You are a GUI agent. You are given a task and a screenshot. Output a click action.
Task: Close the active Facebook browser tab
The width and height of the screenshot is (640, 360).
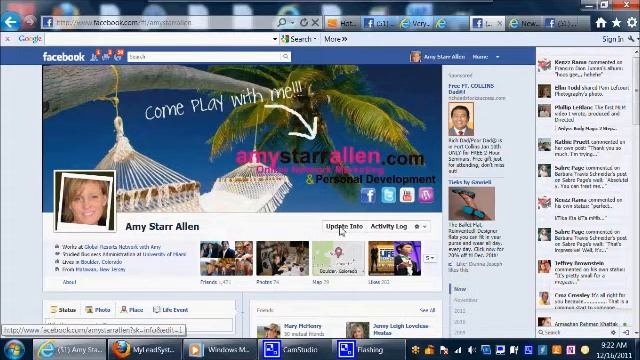(x=499, y=23)
